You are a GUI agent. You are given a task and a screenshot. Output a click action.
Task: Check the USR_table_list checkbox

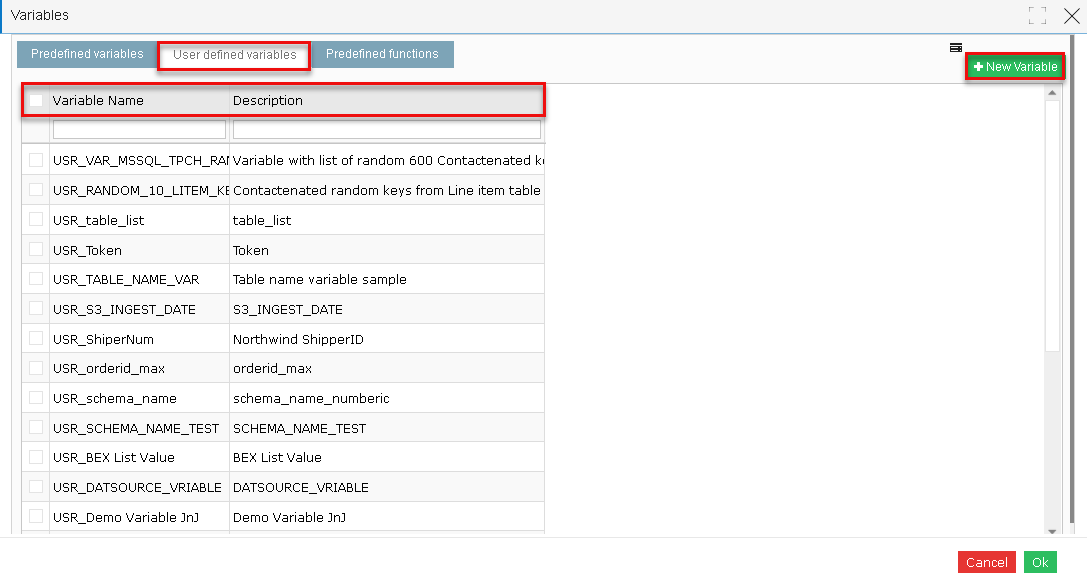click(36, 220)
